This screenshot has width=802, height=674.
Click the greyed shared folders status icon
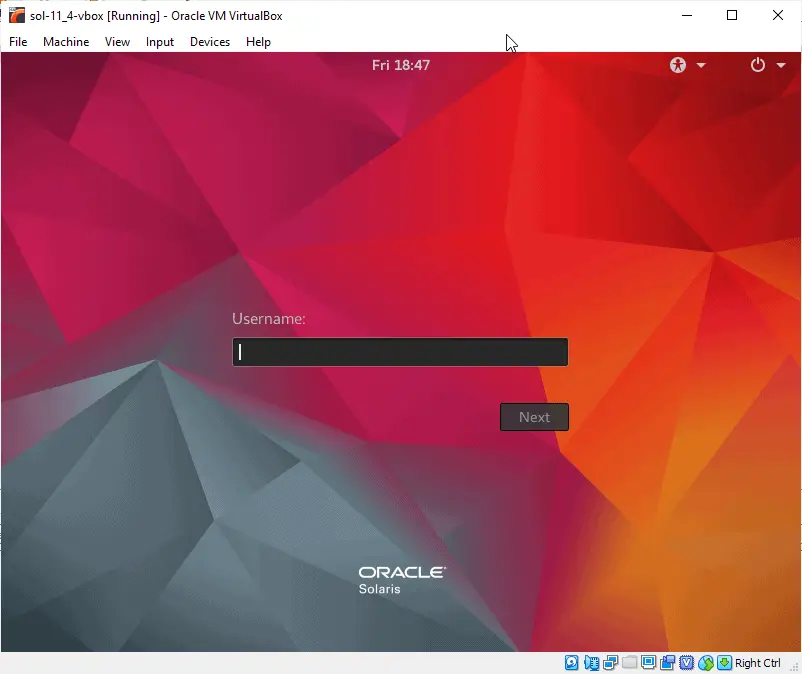tap(629, 663)
